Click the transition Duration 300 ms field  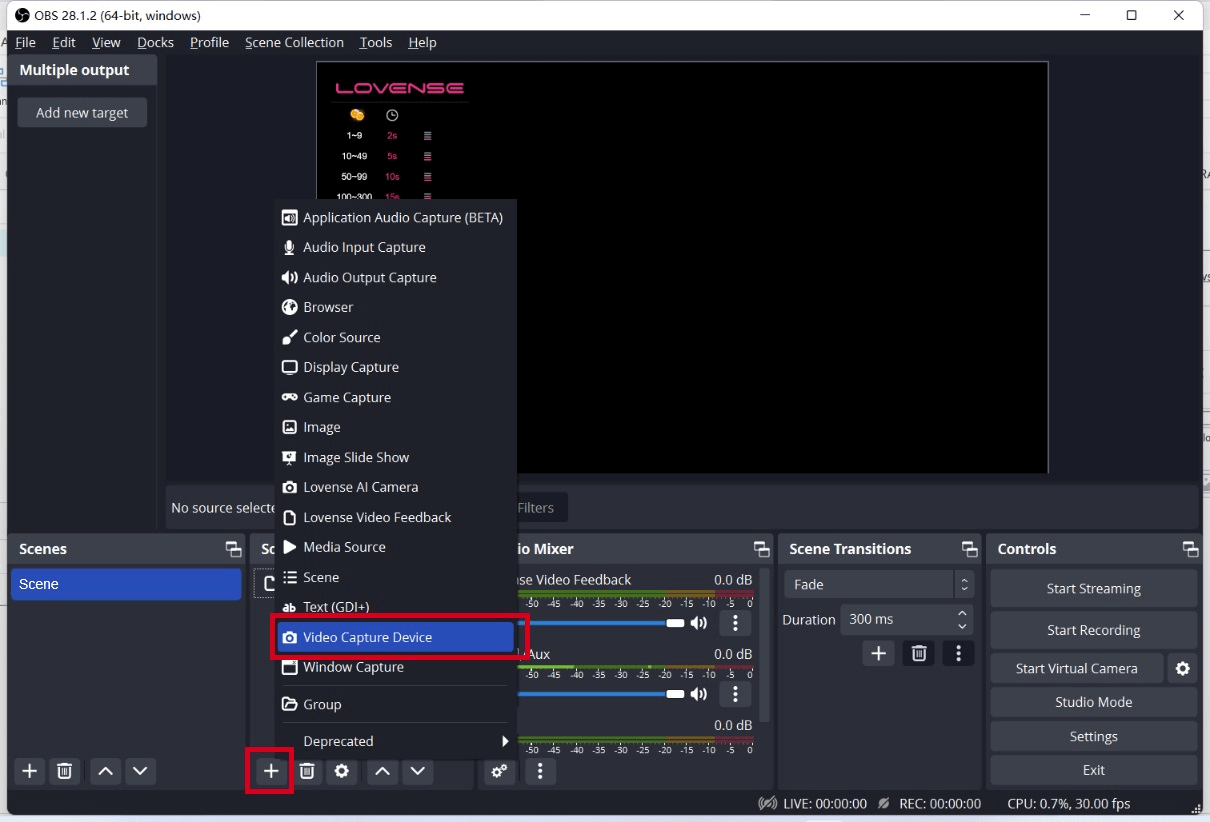[895, 620]
